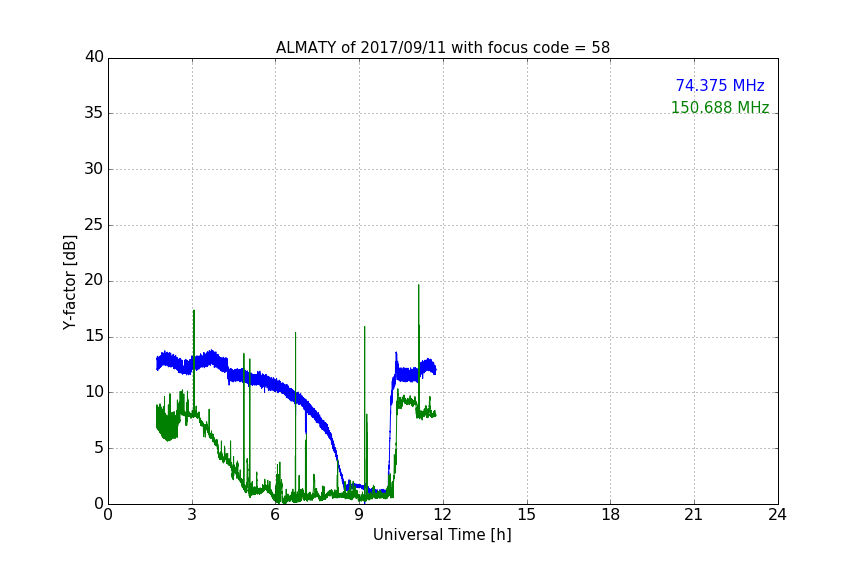Click the 'Universal Time [h]' axis label
864x576 pixels.
442,535
